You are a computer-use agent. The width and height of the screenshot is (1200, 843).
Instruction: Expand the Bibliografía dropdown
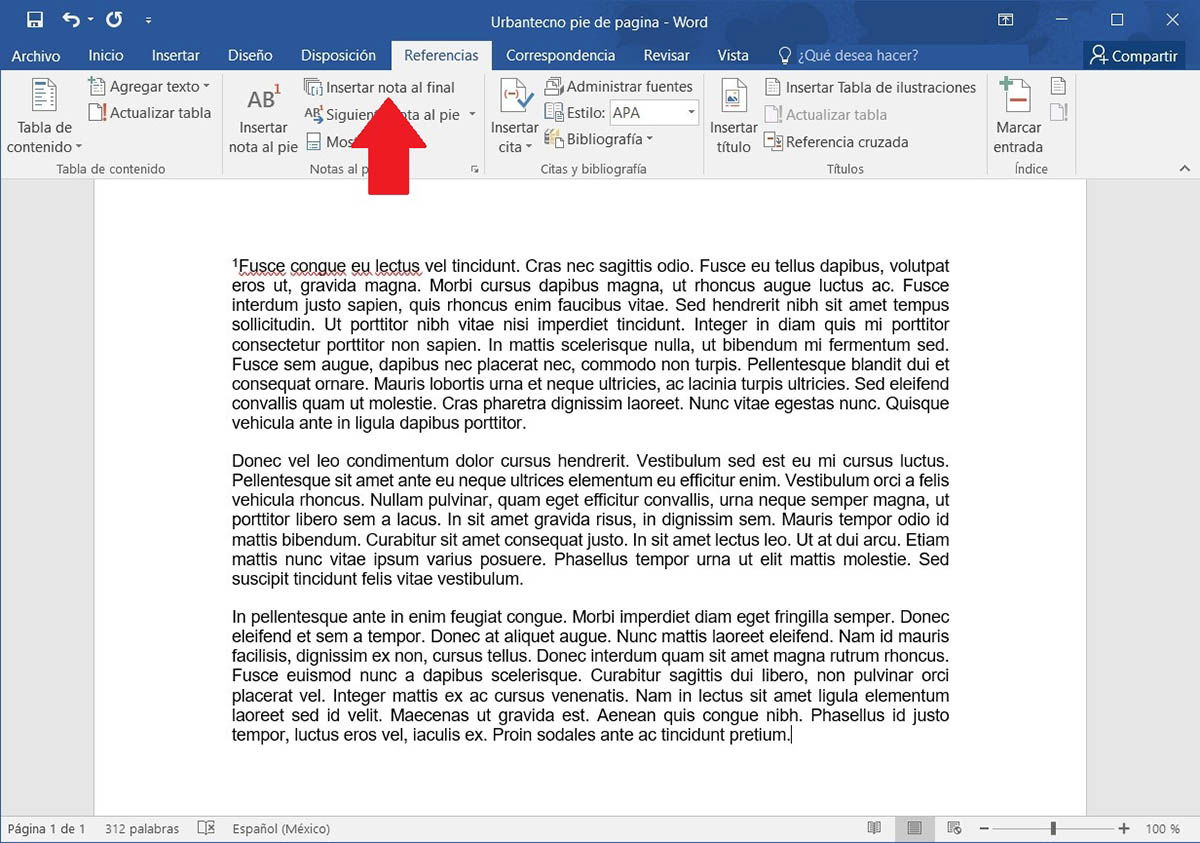(601, 141)
